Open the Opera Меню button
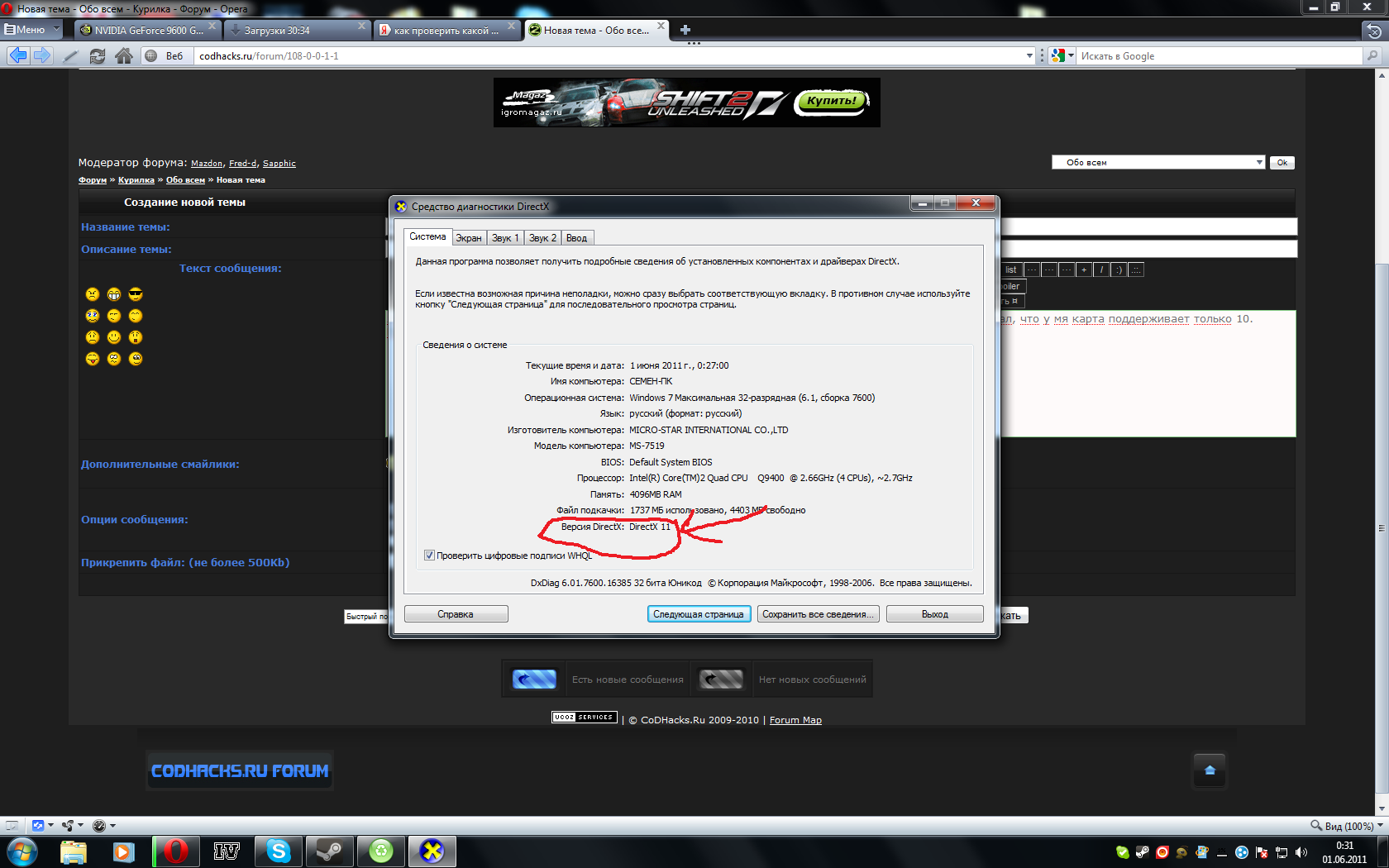 (32, 30)
